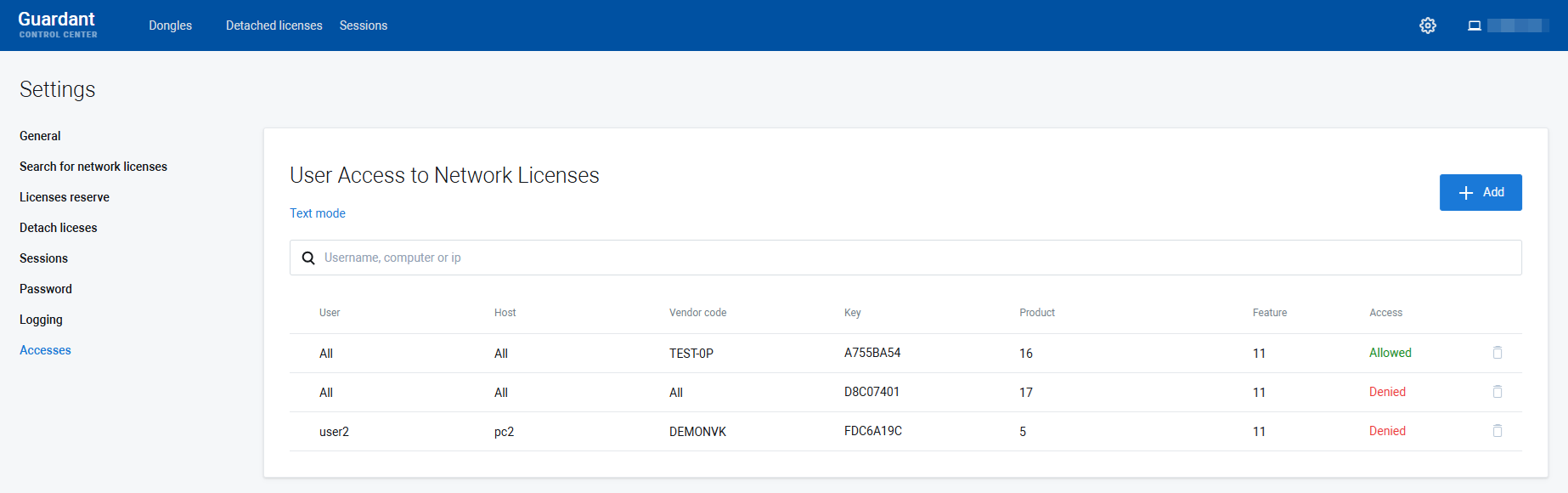
Task: Select General settings section
Action: 40,136
